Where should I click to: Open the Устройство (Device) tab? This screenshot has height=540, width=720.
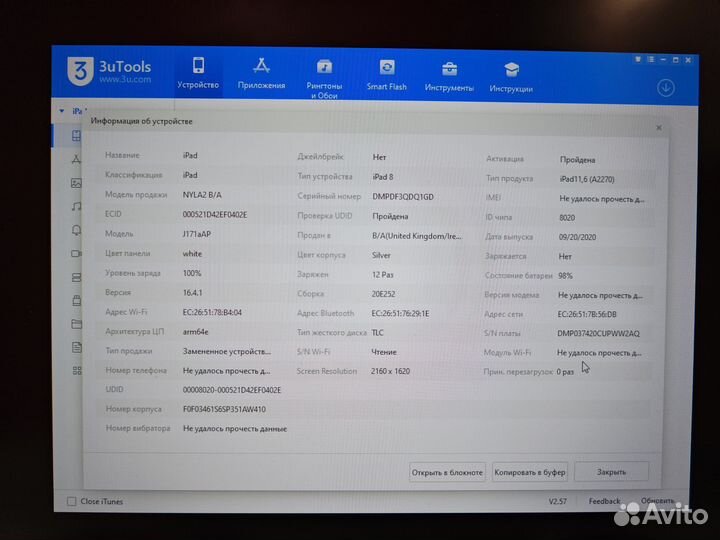pos(198,73)
